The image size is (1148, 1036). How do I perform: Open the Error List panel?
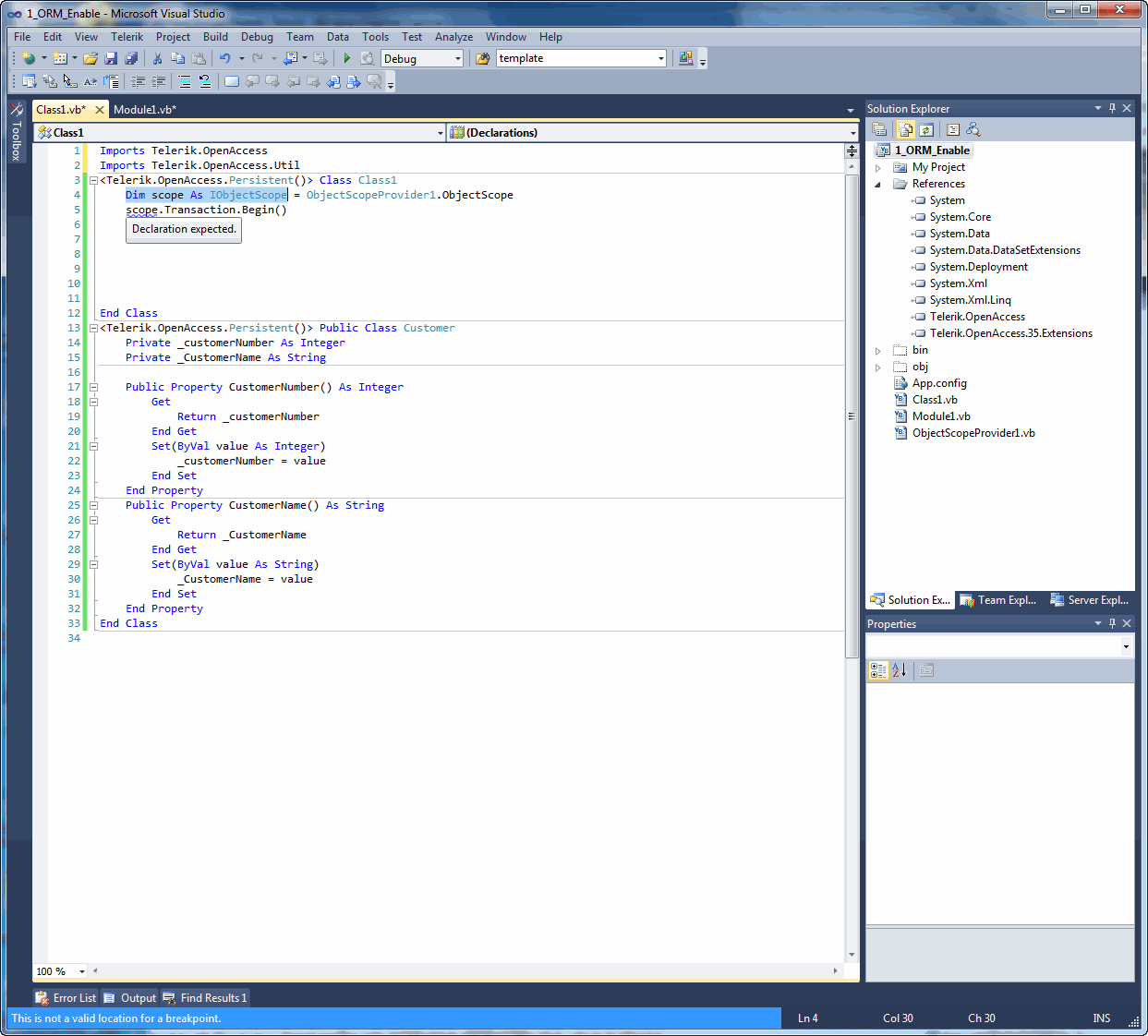tap(66, 998)
